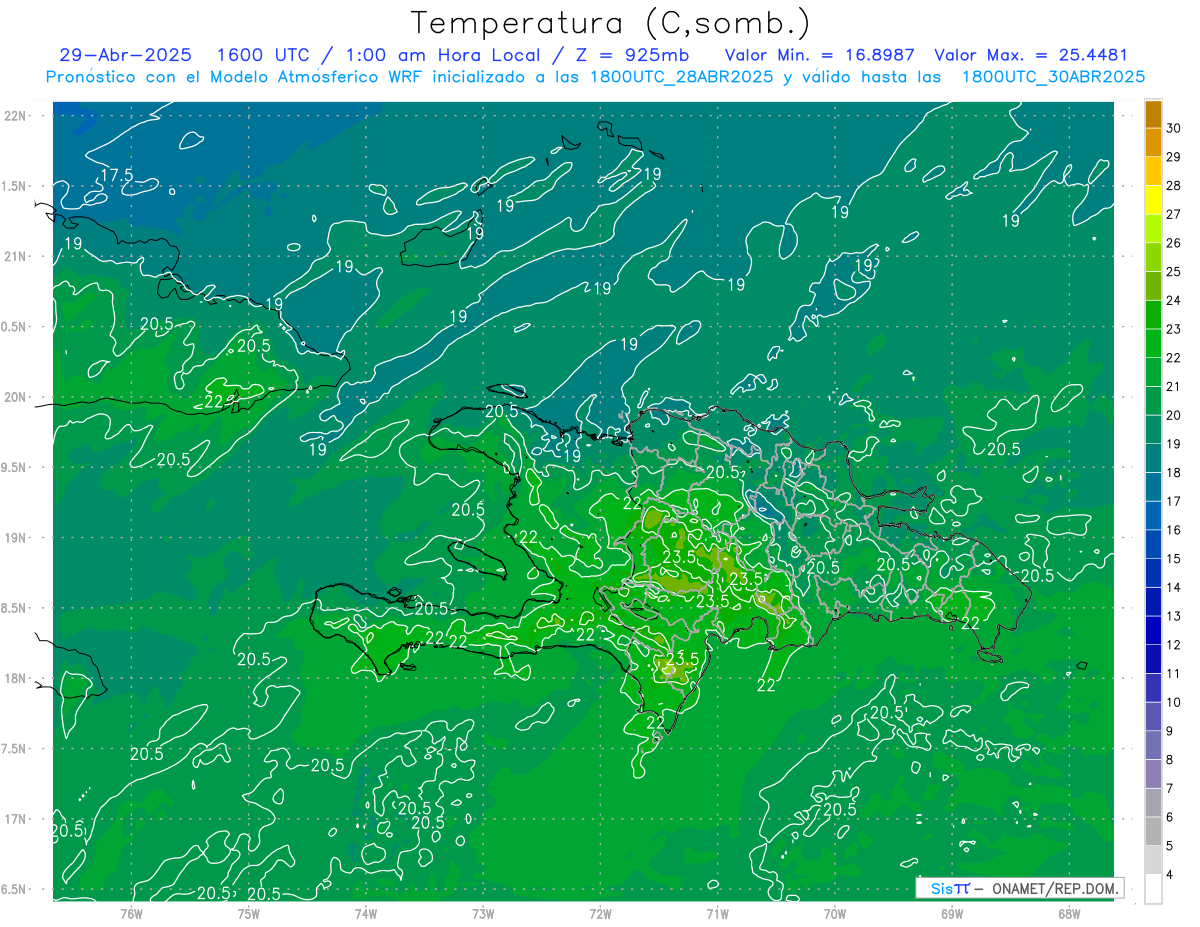This screenshot has height=927, width=1200.
Task: Click the 69W longitude axis label
Action: point(952,912)
